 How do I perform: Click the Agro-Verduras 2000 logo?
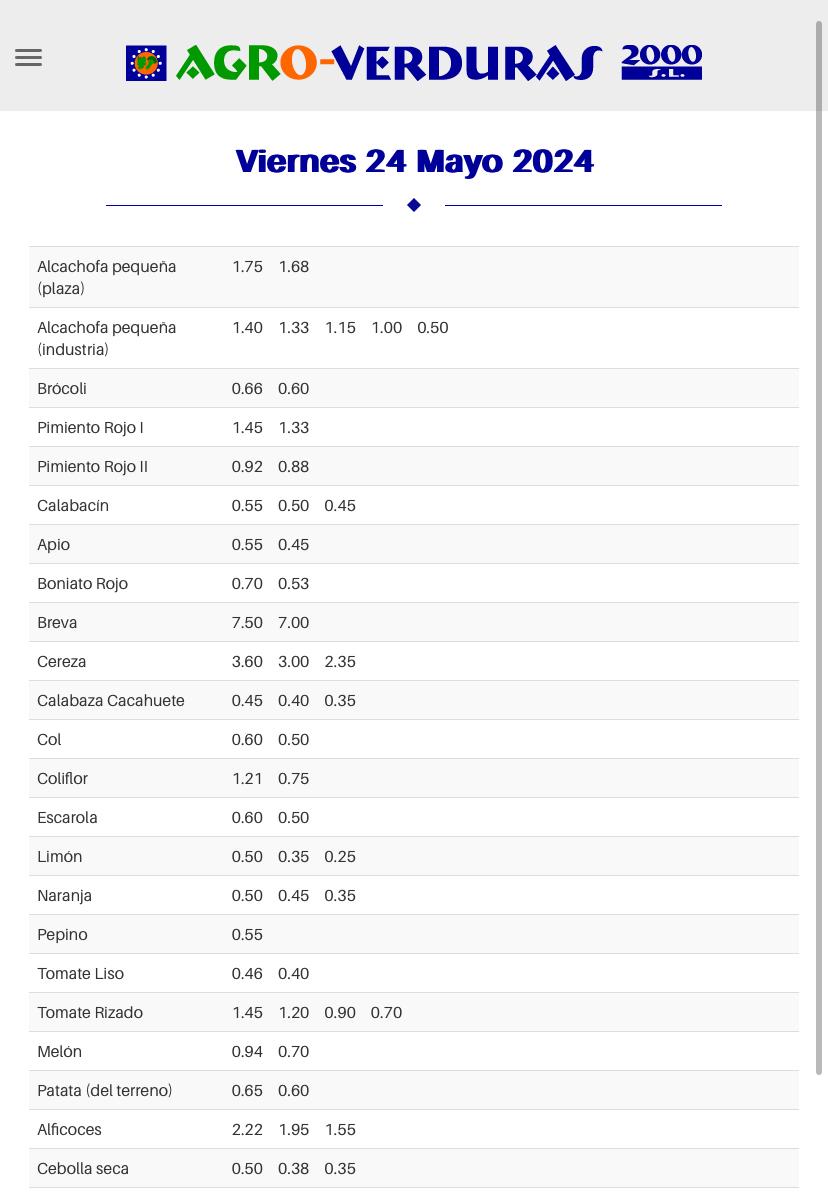click(414, 62)
